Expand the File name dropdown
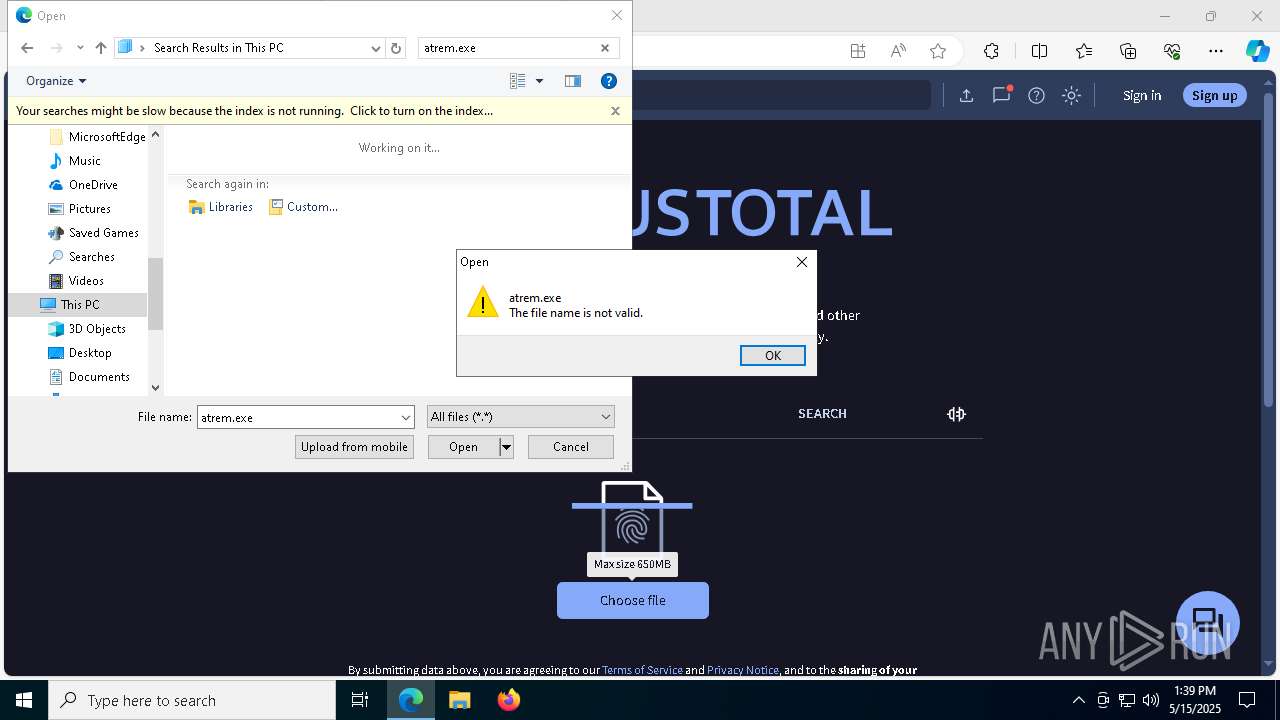Screen dimensions: 1280x720 406,418
